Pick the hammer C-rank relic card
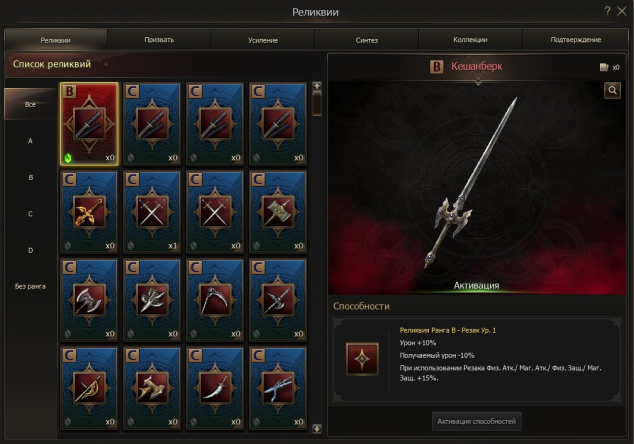The height and width of the screenshot is (444, 634). point(277,212)
